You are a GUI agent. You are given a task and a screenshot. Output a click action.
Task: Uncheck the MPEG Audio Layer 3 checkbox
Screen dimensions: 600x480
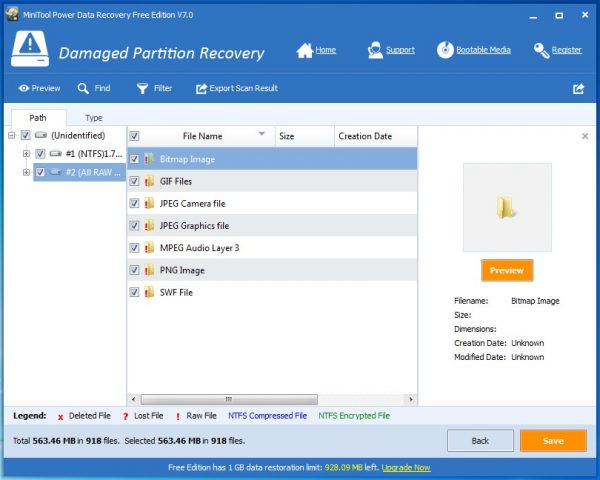(x=134, y=248)
